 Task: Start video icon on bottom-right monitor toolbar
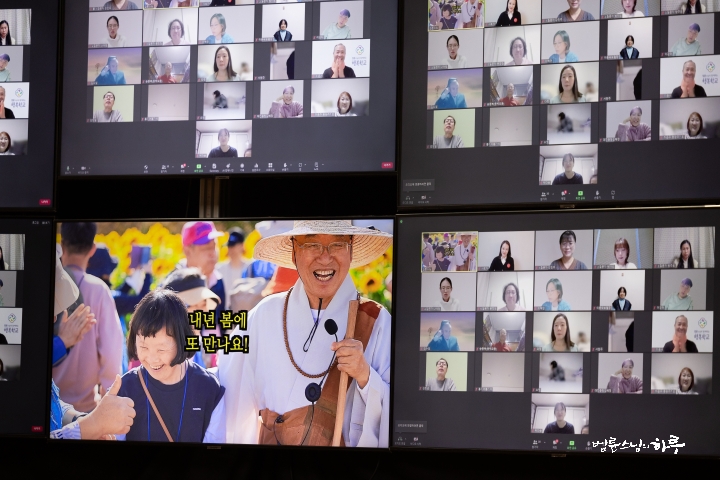click(x=416, y=439)
